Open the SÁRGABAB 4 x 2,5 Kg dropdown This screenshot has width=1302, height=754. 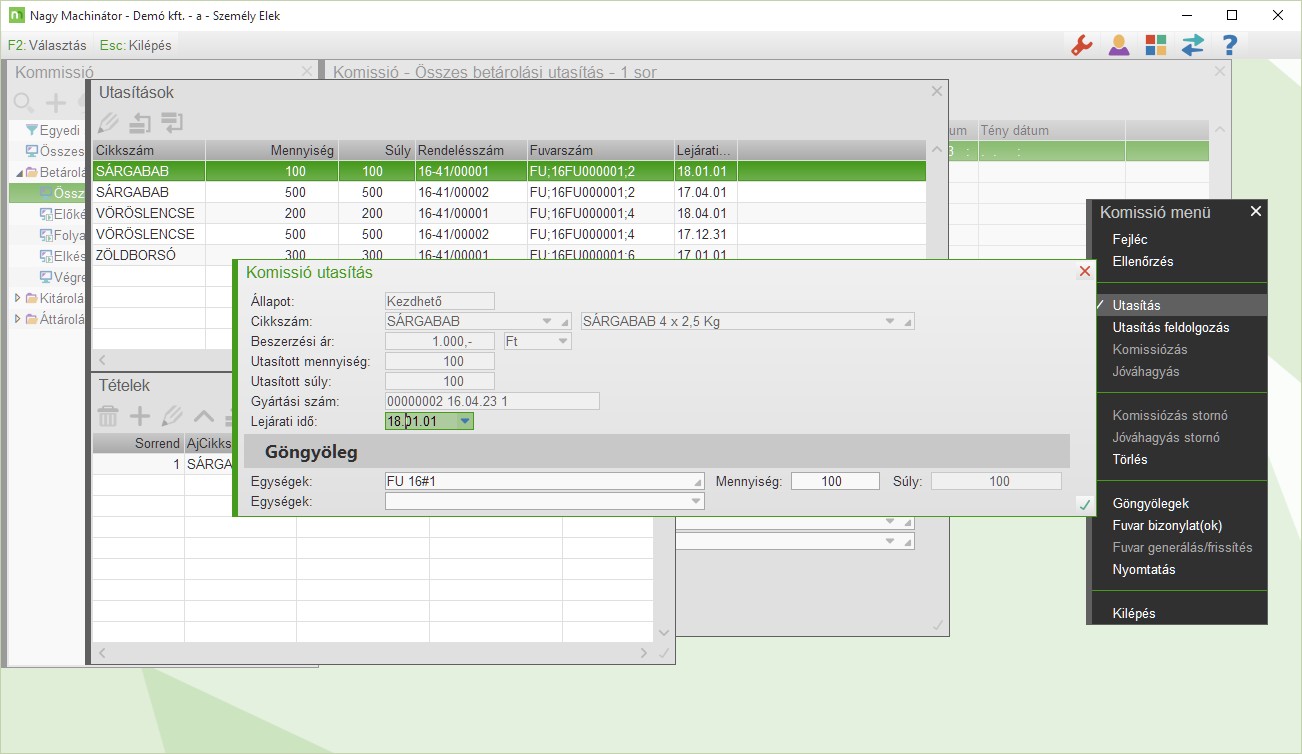pyautogui.click(x=890, y=322)
